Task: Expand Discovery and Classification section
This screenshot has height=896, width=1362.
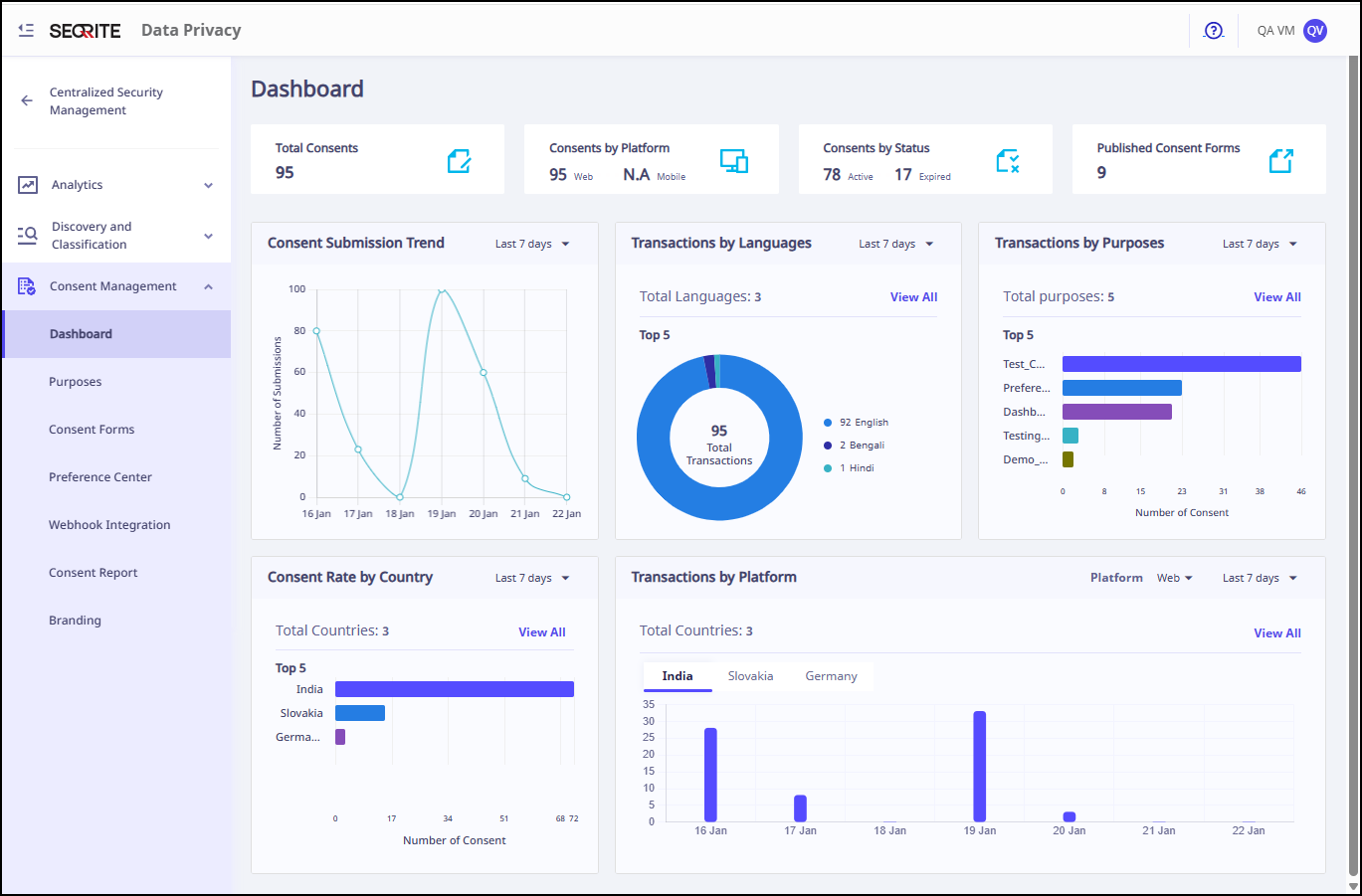Action: (x=208, y=236)
